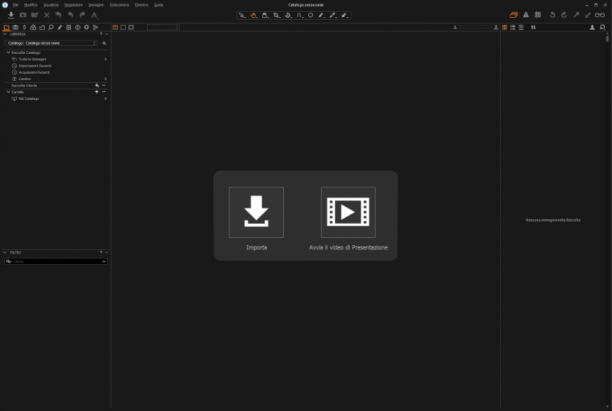Switch browser to grid view
The width and height of the screenshot is (612, 411).
point(505,27)
